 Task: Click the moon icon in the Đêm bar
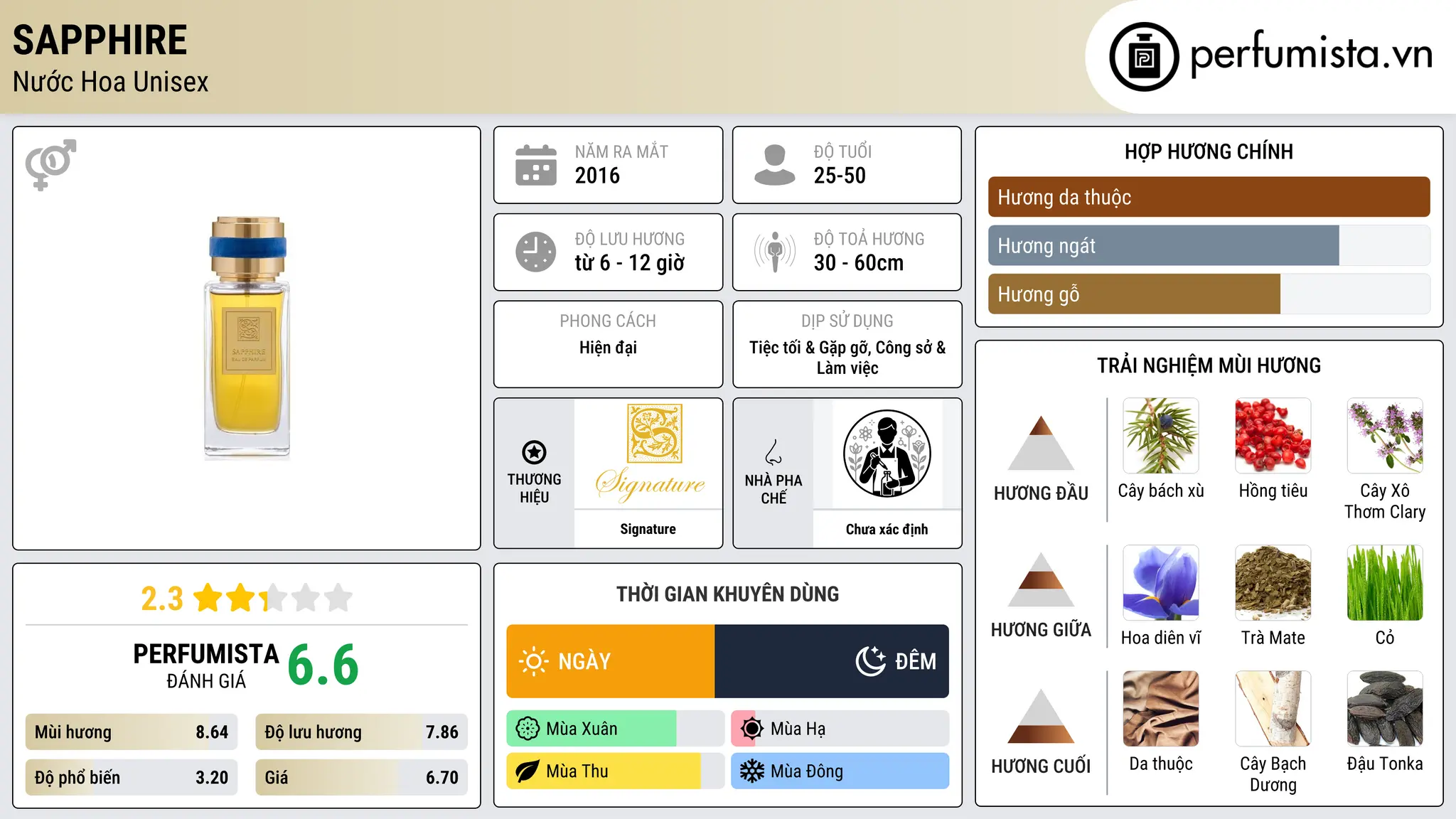(x=870, y=661)
